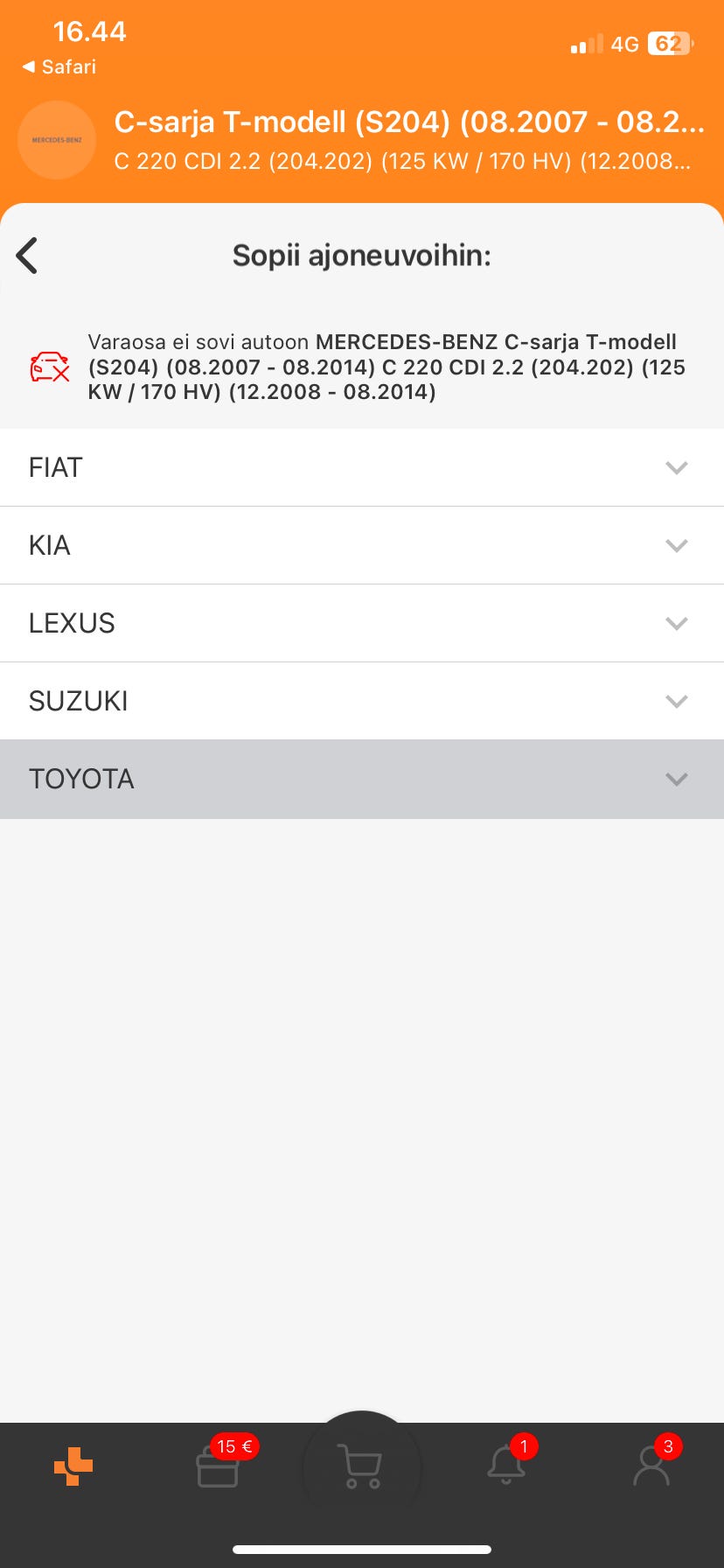Expand the KIA chevron arrow
Image resolution: width=724 pixels, height=1568 pixels.
point(676,545)
